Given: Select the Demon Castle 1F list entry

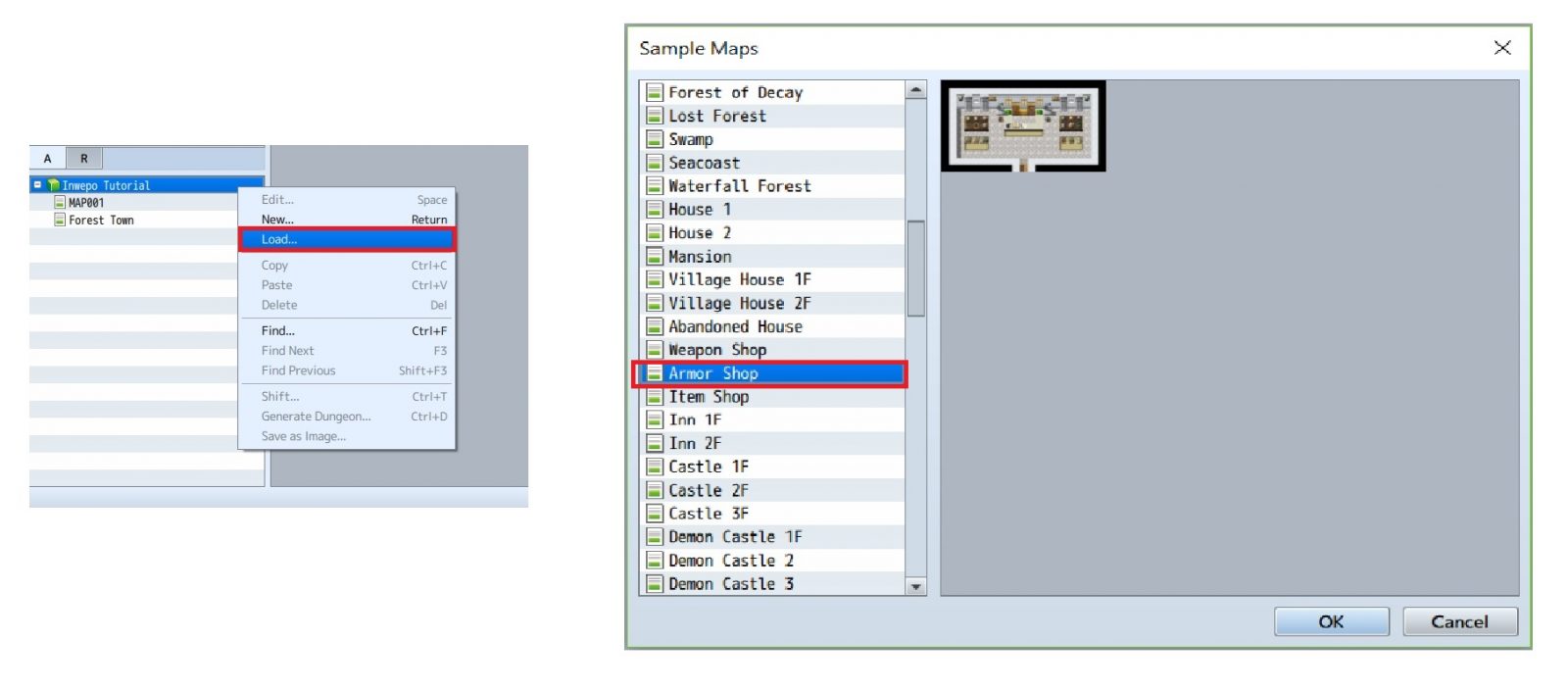Looking at the screenshot, I should (771, 537).
